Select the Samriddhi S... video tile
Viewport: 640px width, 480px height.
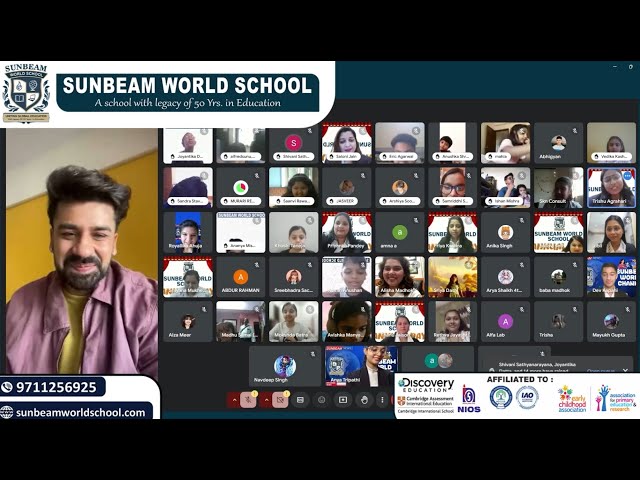(x=453, y=187)
